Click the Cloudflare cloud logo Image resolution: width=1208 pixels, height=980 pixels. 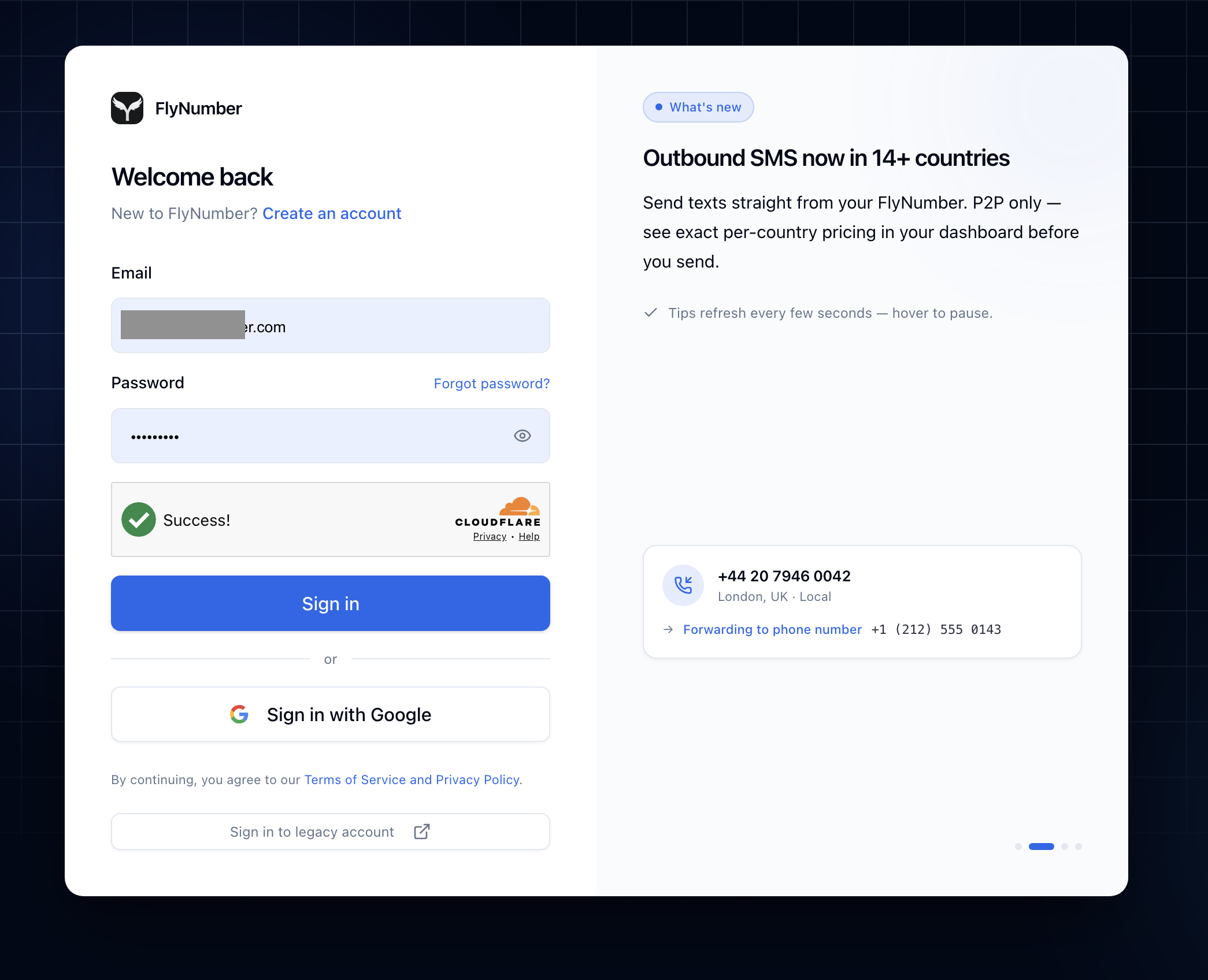[520, 506]
